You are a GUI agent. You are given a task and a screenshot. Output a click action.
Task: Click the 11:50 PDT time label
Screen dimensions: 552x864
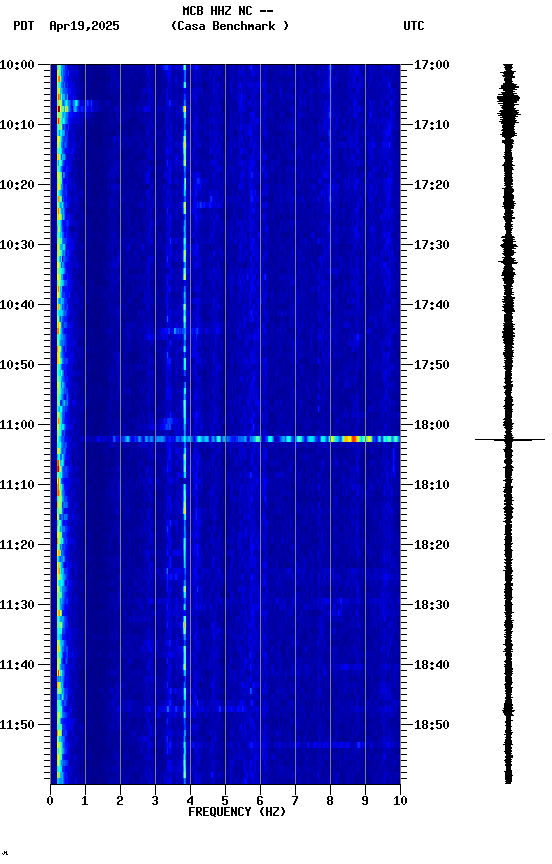17,725
